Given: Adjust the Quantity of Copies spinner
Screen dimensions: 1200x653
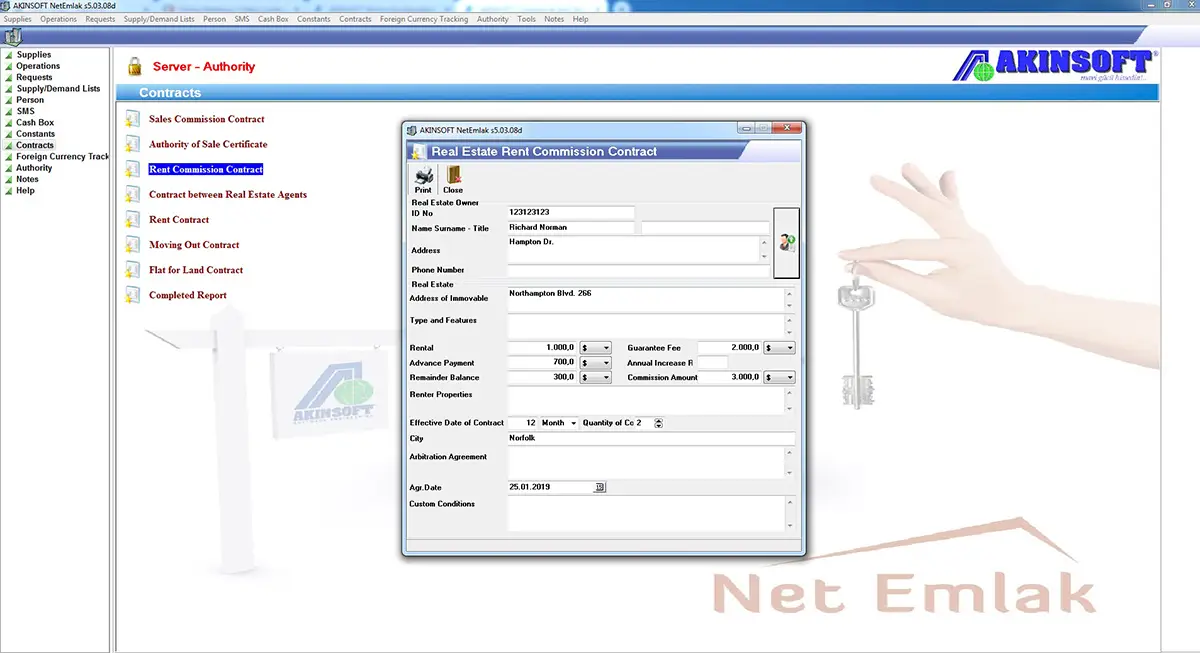Looking at the screenshot, I should pyautogui.click(x=658, y=423).
